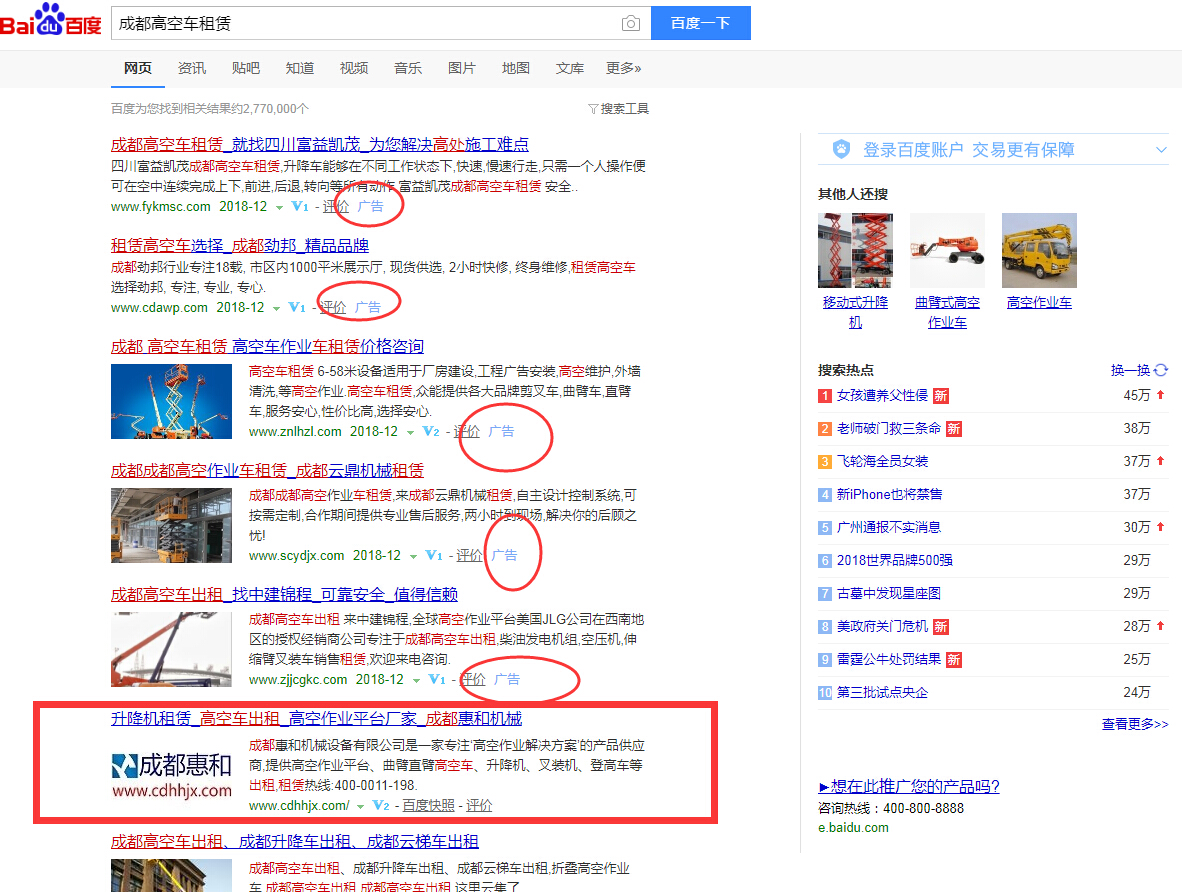Screen dimensions: 1182x892
Task: Click 评价 link on the cdhhjx result
Action: pyautogui.click(x=479, y=806)
